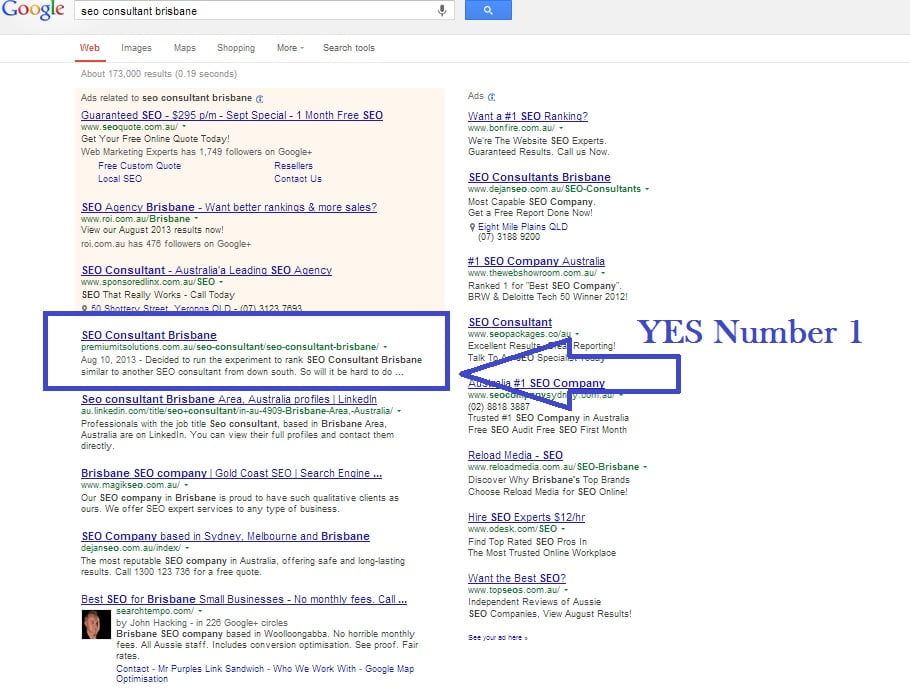
Task: Click the 'Contact Us' sitelink
Action: (298, 179)
